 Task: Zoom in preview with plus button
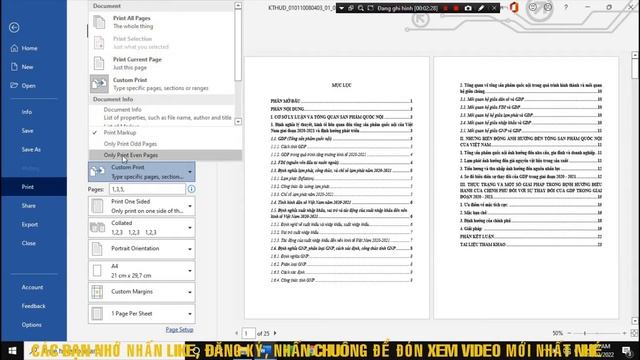click(624, 333)
